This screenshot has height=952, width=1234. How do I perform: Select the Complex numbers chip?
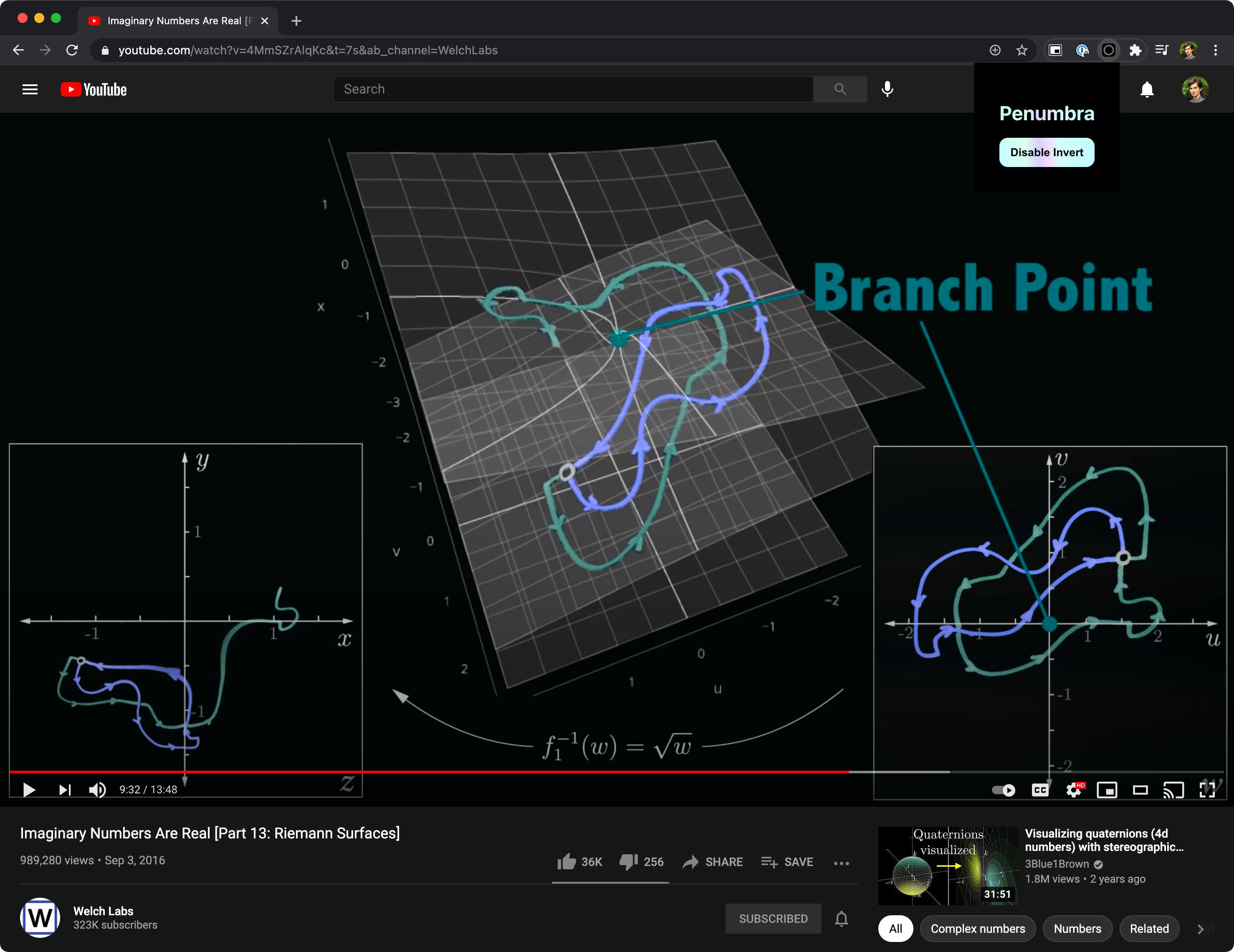(x=978, y=928)
